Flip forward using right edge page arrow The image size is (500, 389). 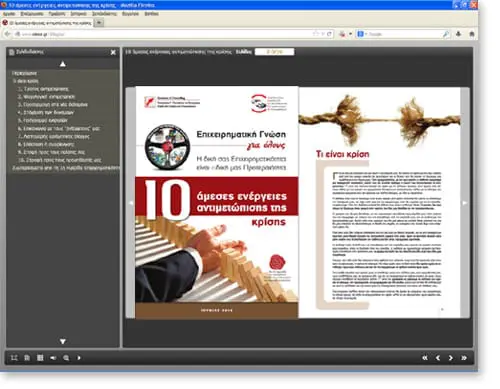(x=465, y=203)
